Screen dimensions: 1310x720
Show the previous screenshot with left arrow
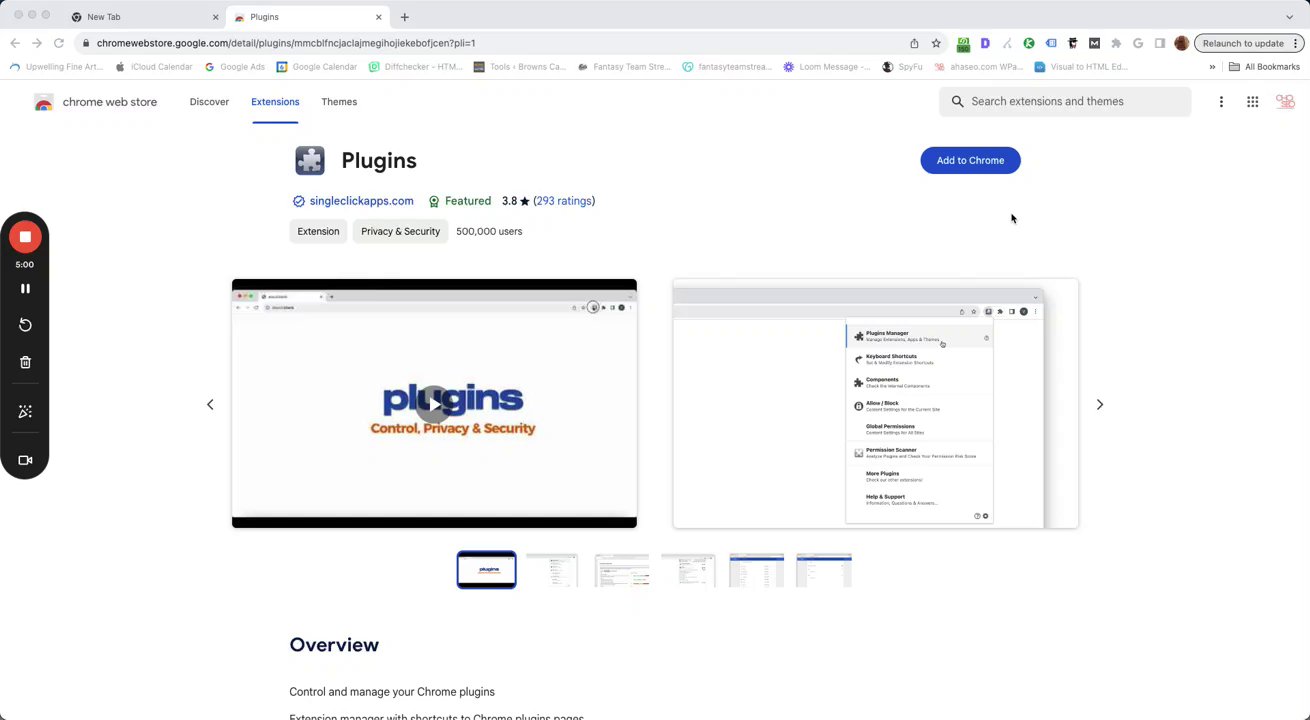coord(210,404)
